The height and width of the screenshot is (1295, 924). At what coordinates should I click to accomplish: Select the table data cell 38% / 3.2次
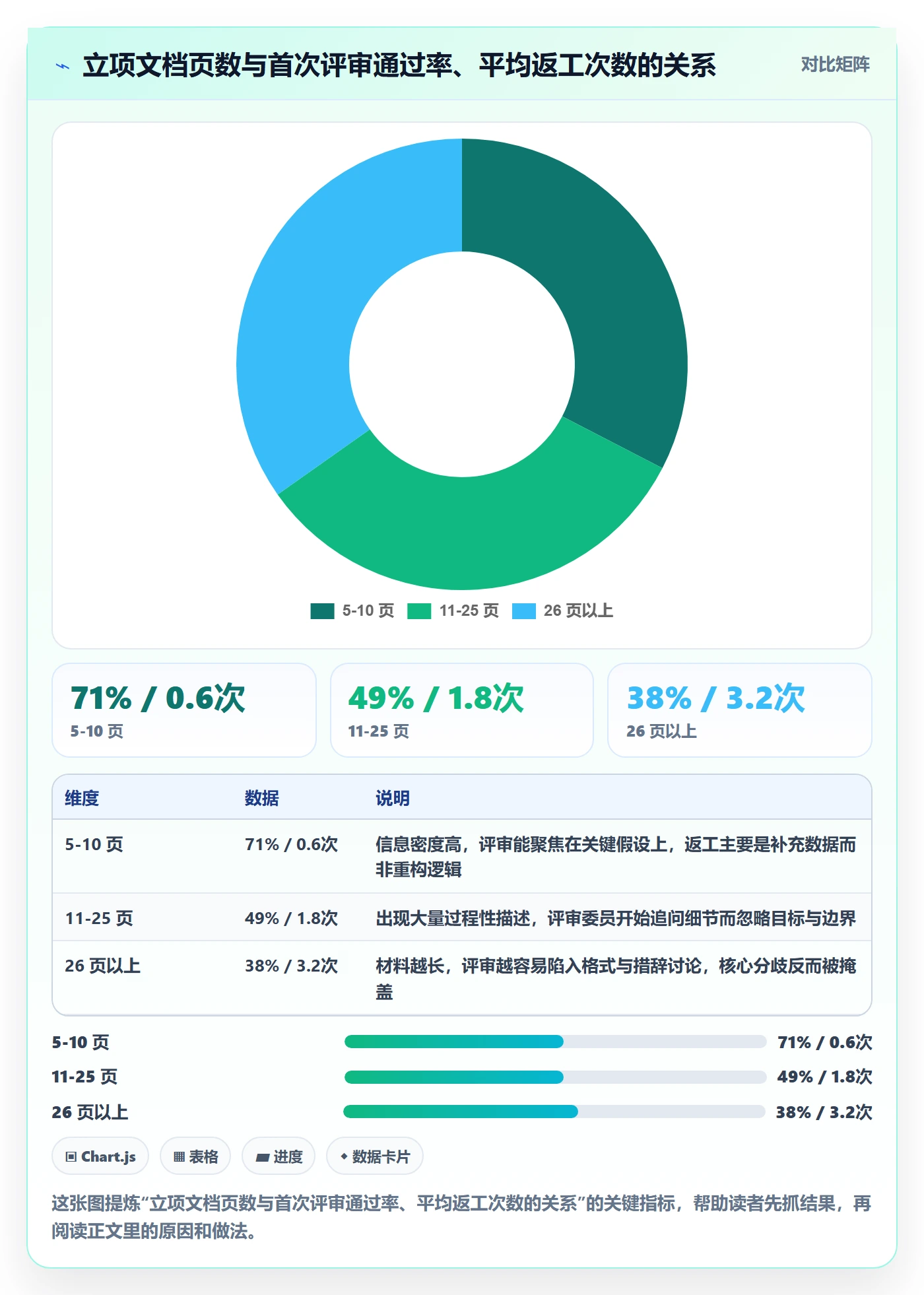click(x=291, y=966)
